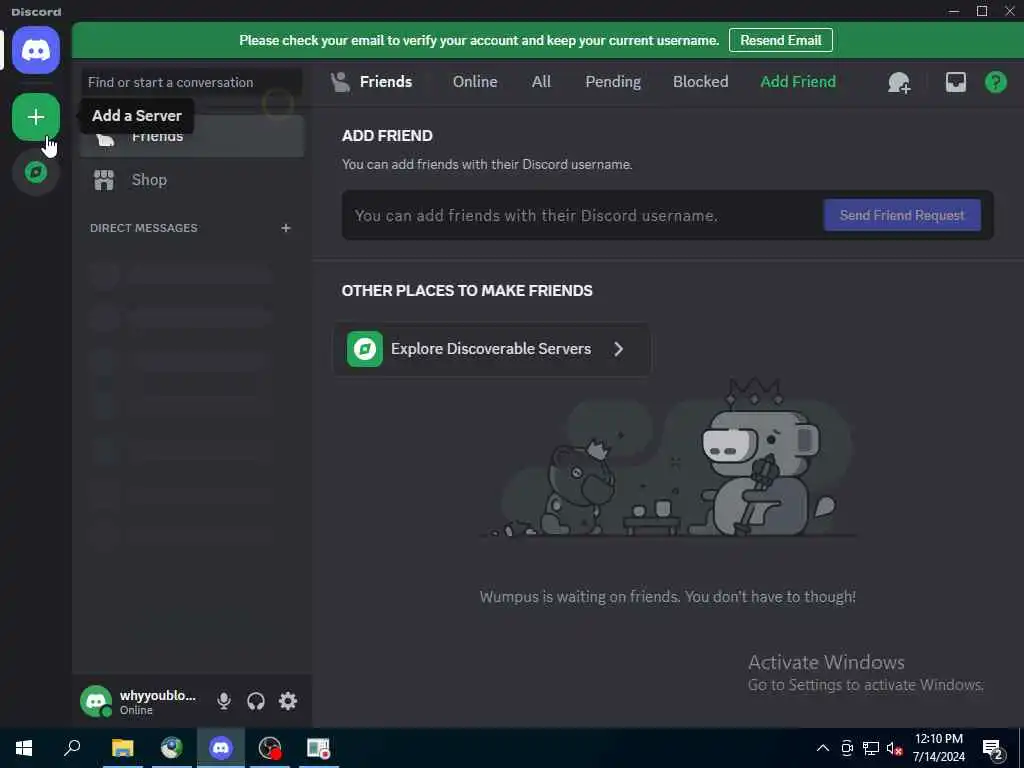Click chevron on Explore Discoverable Servers
The image size is (1024, 768).
618,349
